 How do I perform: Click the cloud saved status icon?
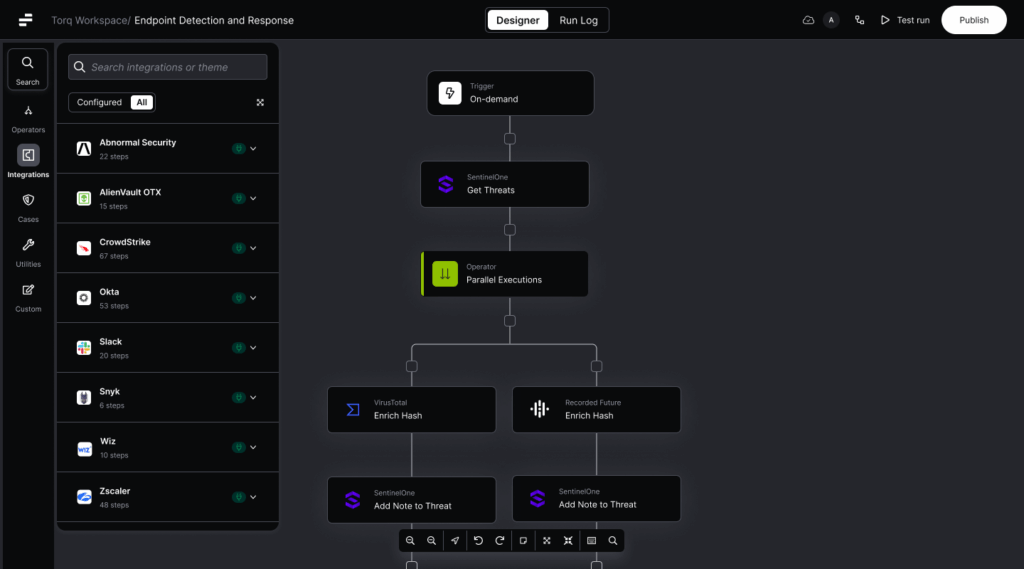(x=808, y=20)
